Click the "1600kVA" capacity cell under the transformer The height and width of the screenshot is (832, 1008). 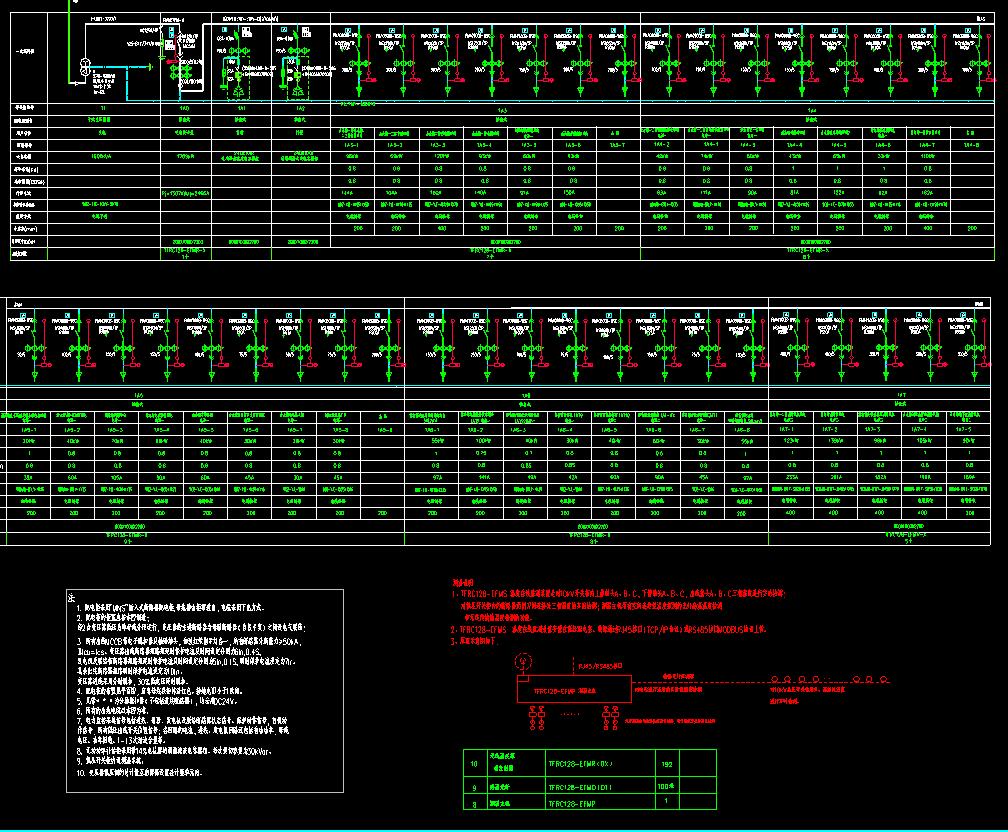point(103,156)
